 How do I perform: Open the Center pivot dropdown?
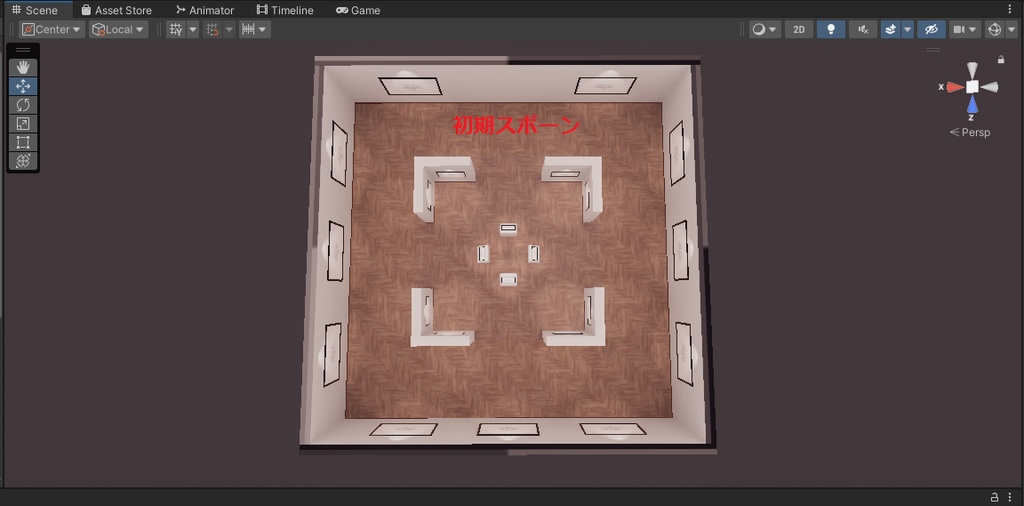coord(52,29)
